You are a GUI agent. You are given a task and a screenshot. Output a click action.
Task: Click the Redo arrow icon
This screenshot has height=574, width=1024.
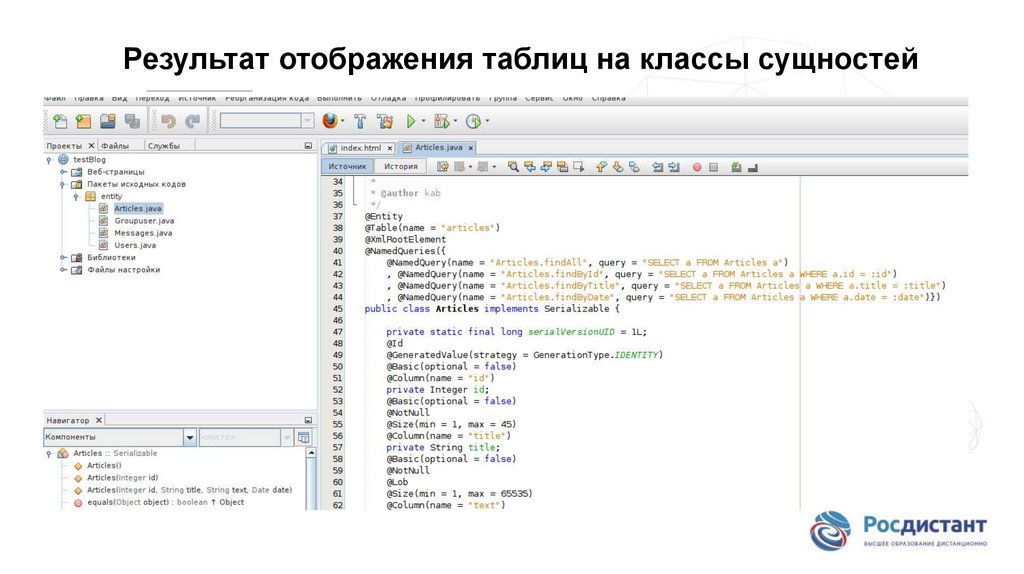(x=193, y=121)
